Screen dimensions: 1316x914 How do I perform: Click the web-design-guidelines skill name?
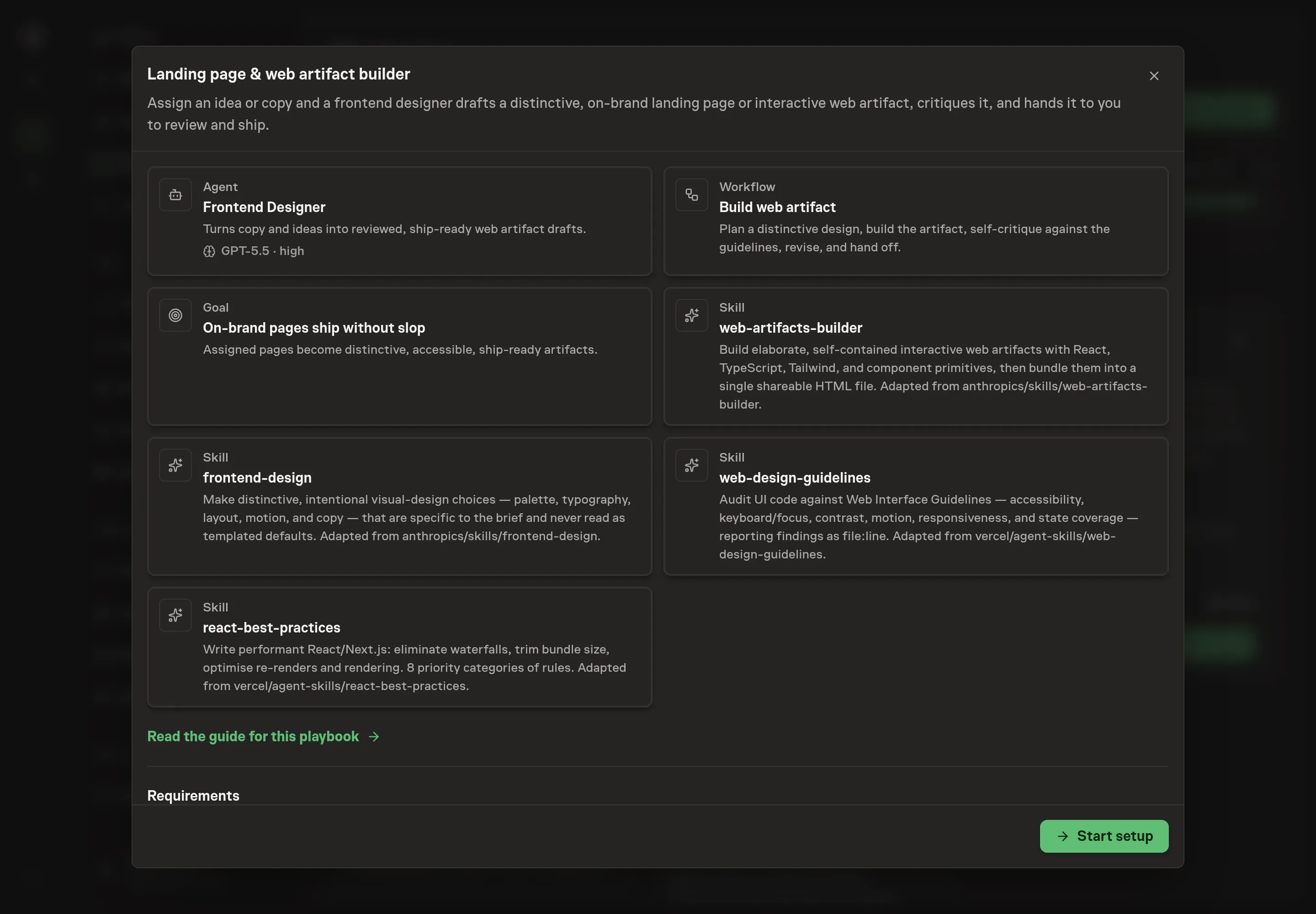[794, 478]
